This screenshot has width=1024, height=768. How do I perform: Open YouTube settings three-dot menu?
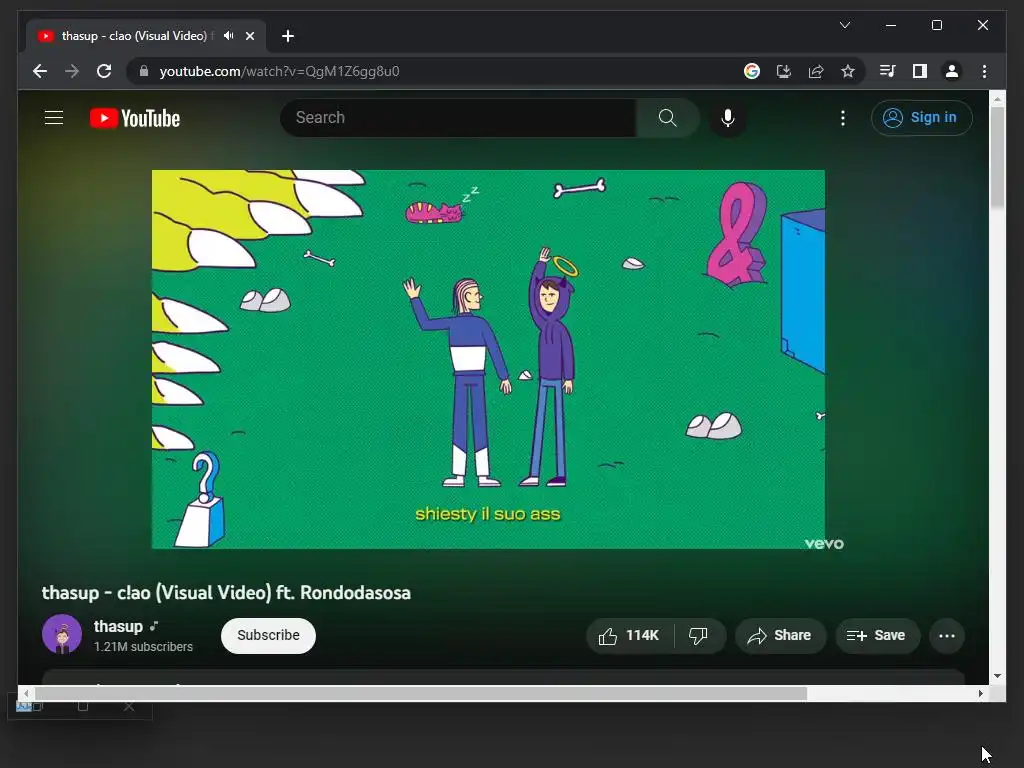click(x=843, y=118)
